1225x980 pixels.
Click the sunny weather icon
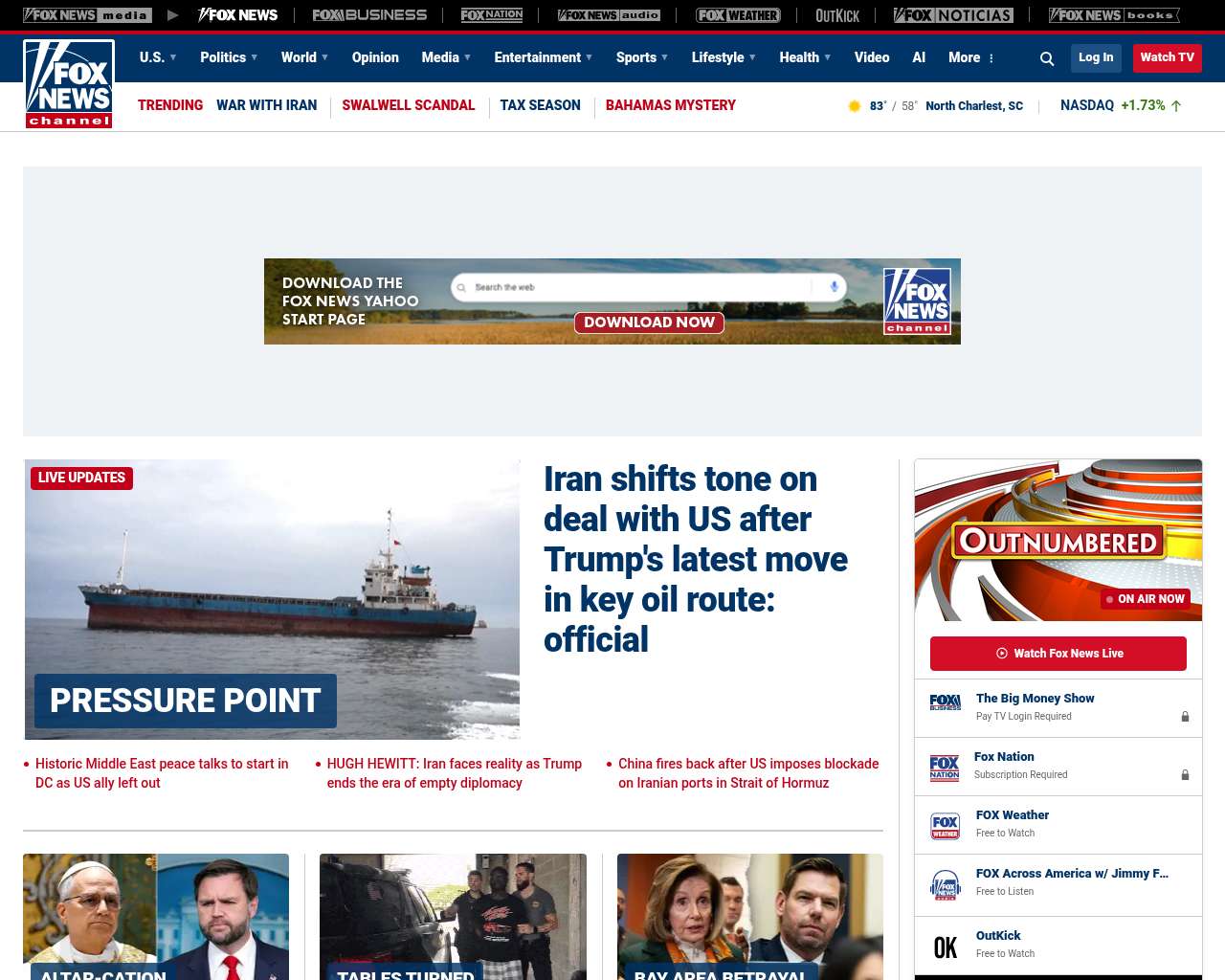tap(855, 106)
